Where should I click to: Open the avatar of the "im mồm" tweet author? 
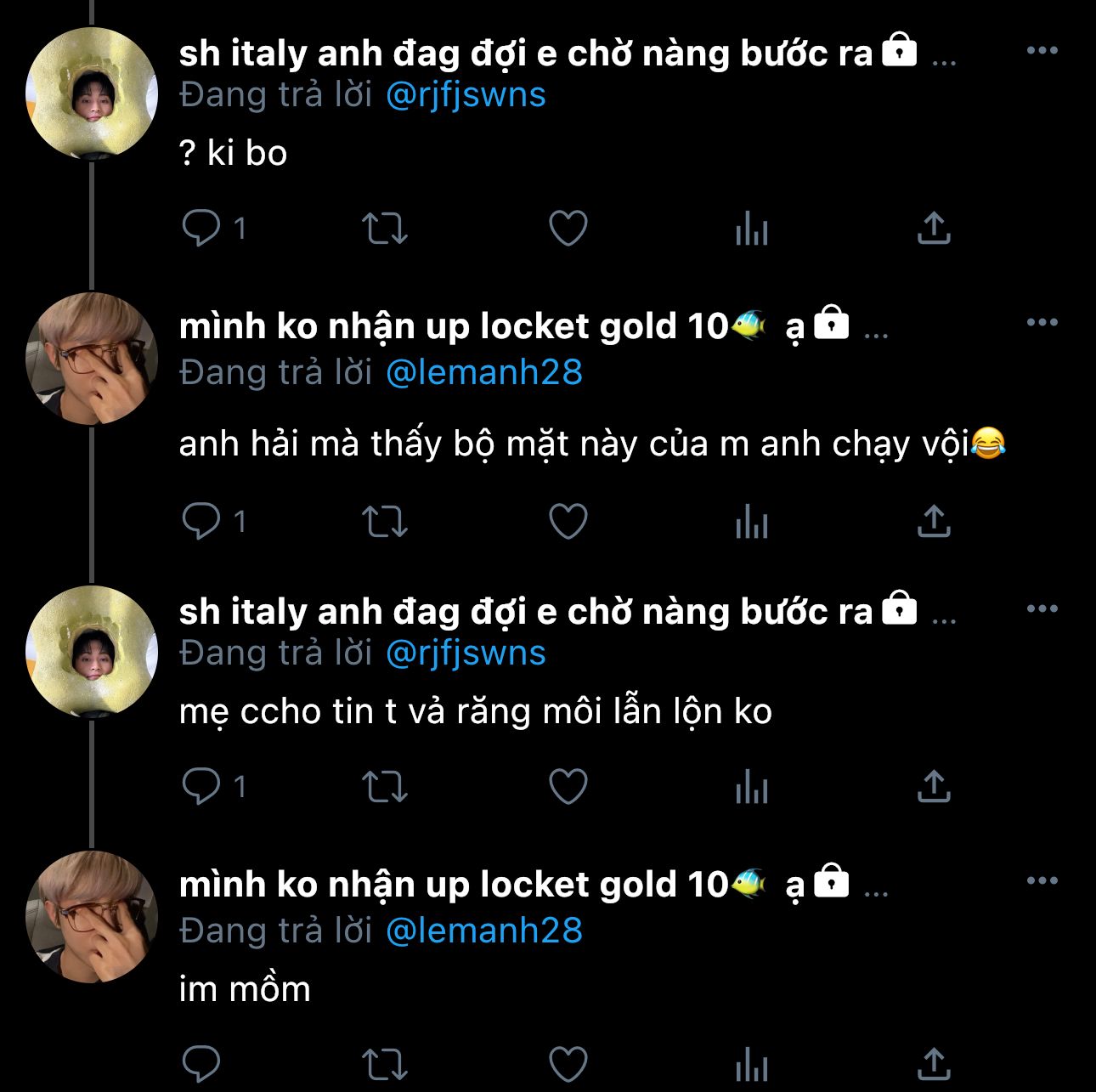[92, 917]
